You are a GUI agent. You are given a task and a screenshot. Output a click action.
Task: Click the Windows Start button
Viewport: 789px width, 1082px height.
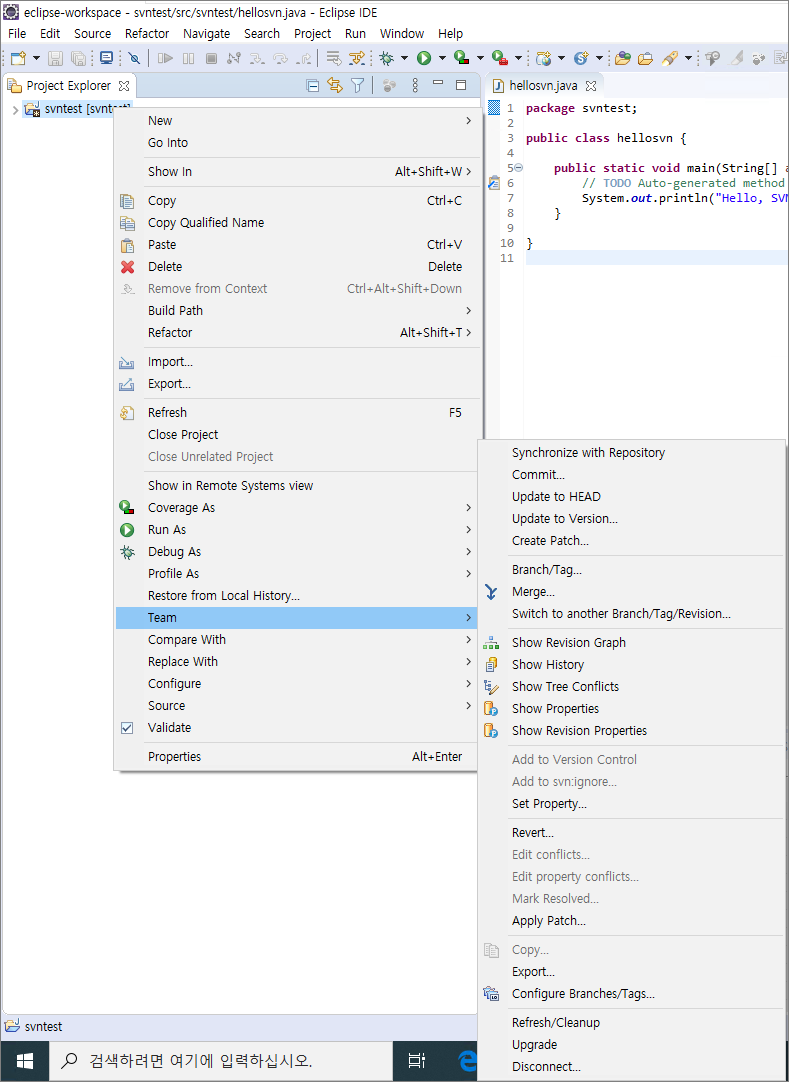(25, 1061)
